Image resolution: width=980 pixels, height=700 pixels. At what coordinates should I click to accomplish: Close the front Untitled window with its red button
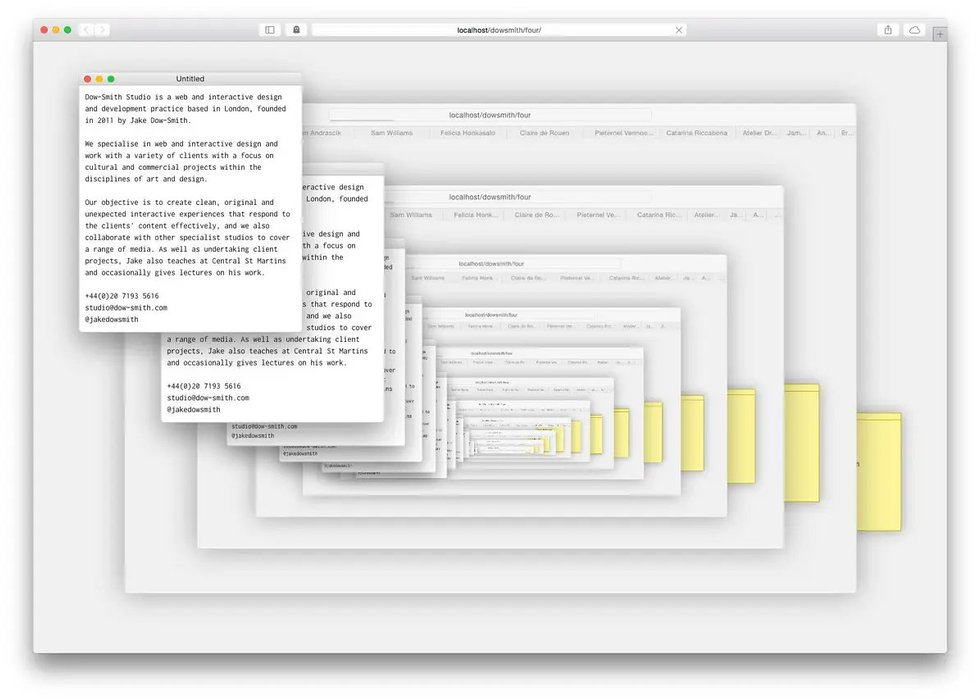point(88,79)
